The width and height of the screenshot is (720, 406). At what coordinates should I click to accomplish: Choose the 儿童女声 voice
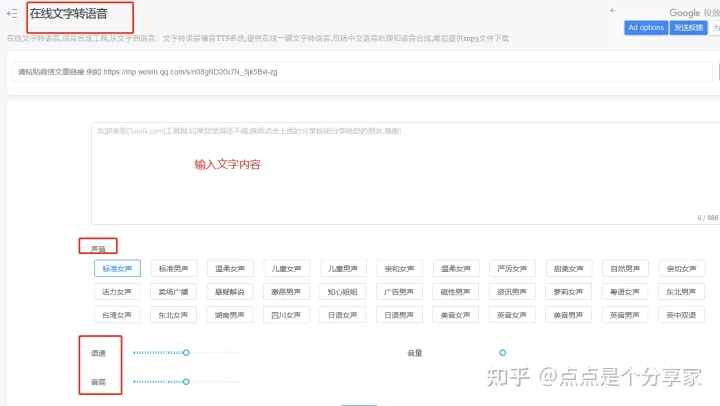tap(287, 269)
